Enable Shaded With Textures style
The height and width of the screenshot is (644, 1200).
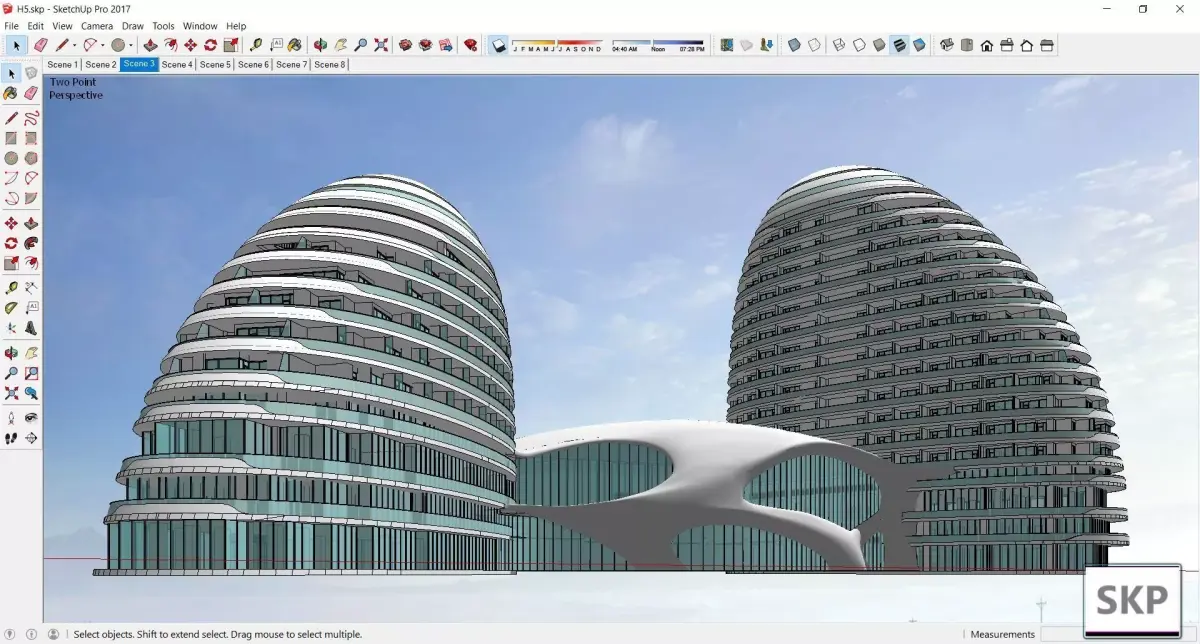coord(899,45)
